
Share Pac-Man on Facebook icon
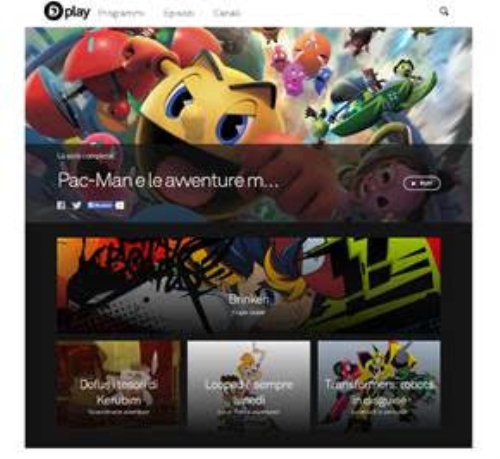click(61, 205)
